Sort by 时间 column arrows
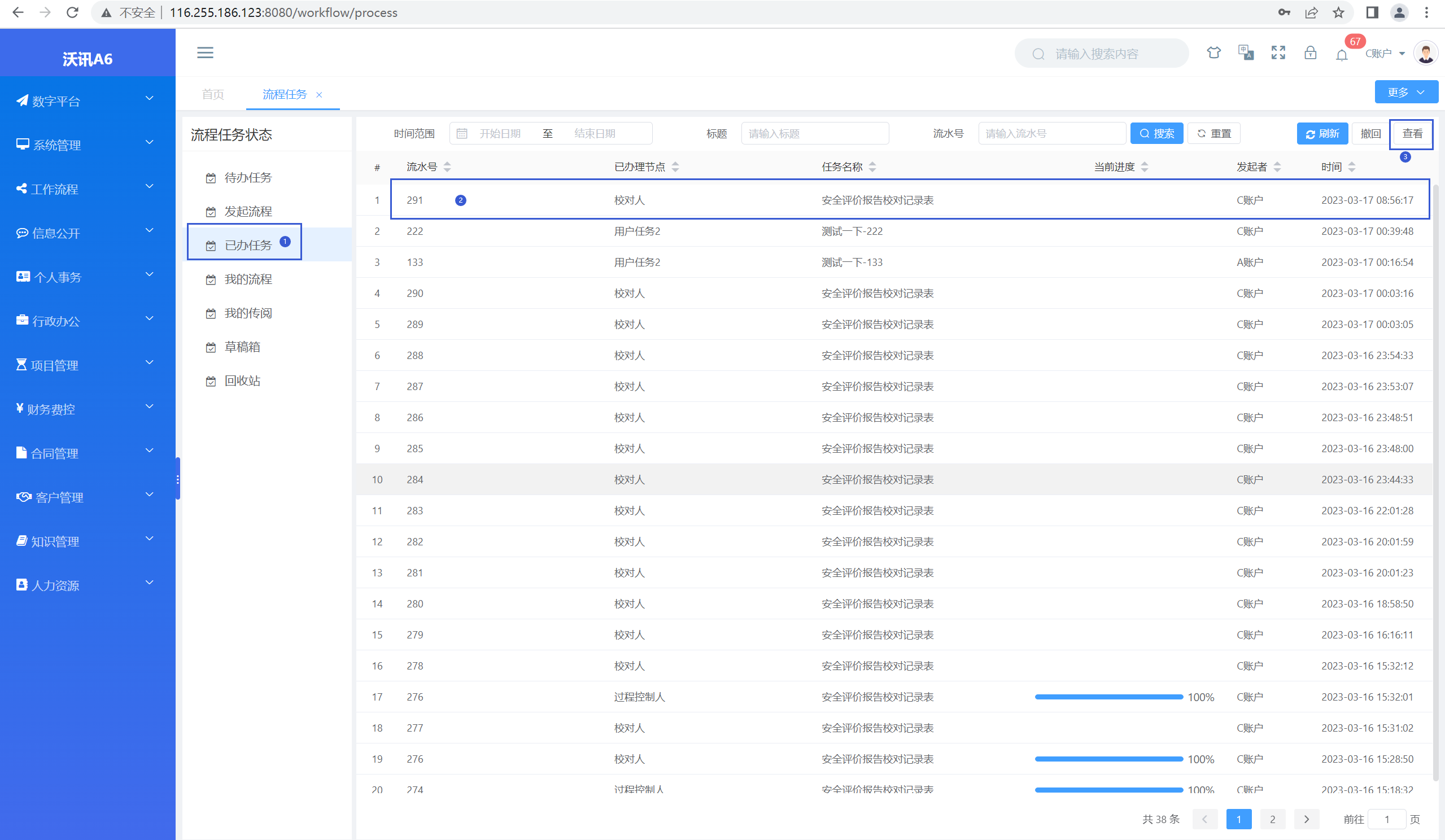Image resolution: width=1445 pixels, height=840 pixels. pyautogui.click(x=1351, y=167)
